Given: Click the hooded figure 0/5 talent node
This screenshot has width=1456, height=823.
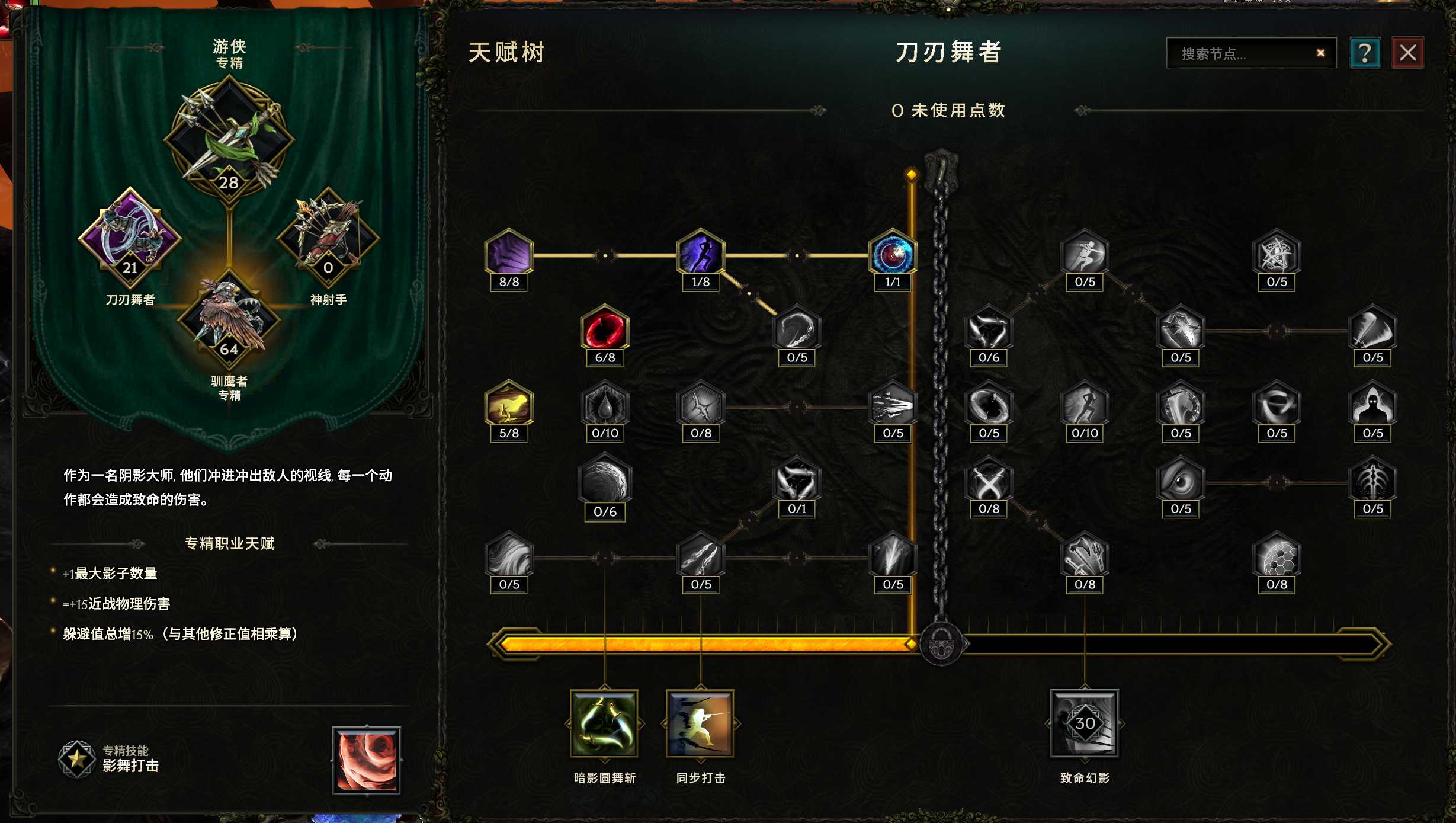Looking at the screenshot, I should click(x=1372, y=405).
